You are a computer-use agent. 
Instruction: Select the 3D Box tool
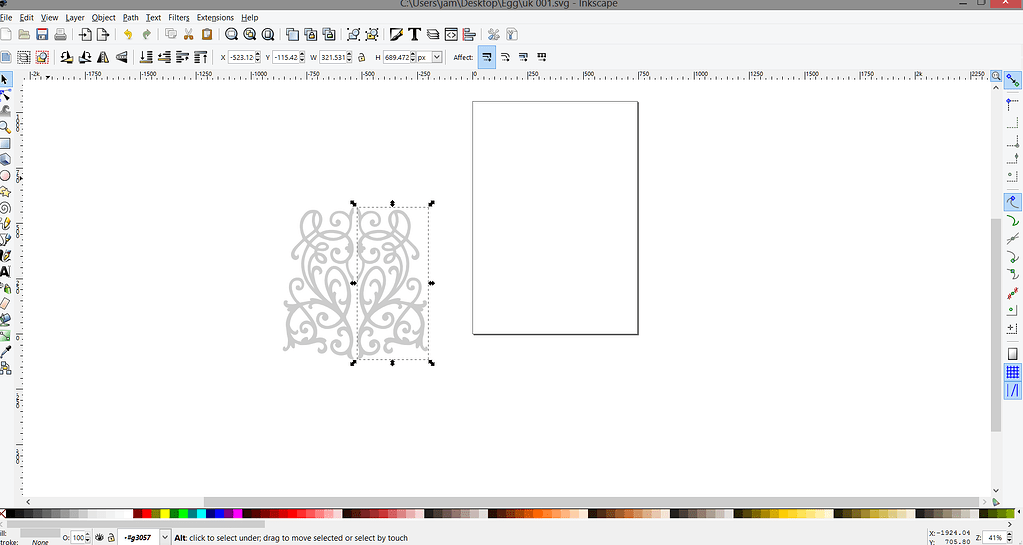click(x=5, y=159)
